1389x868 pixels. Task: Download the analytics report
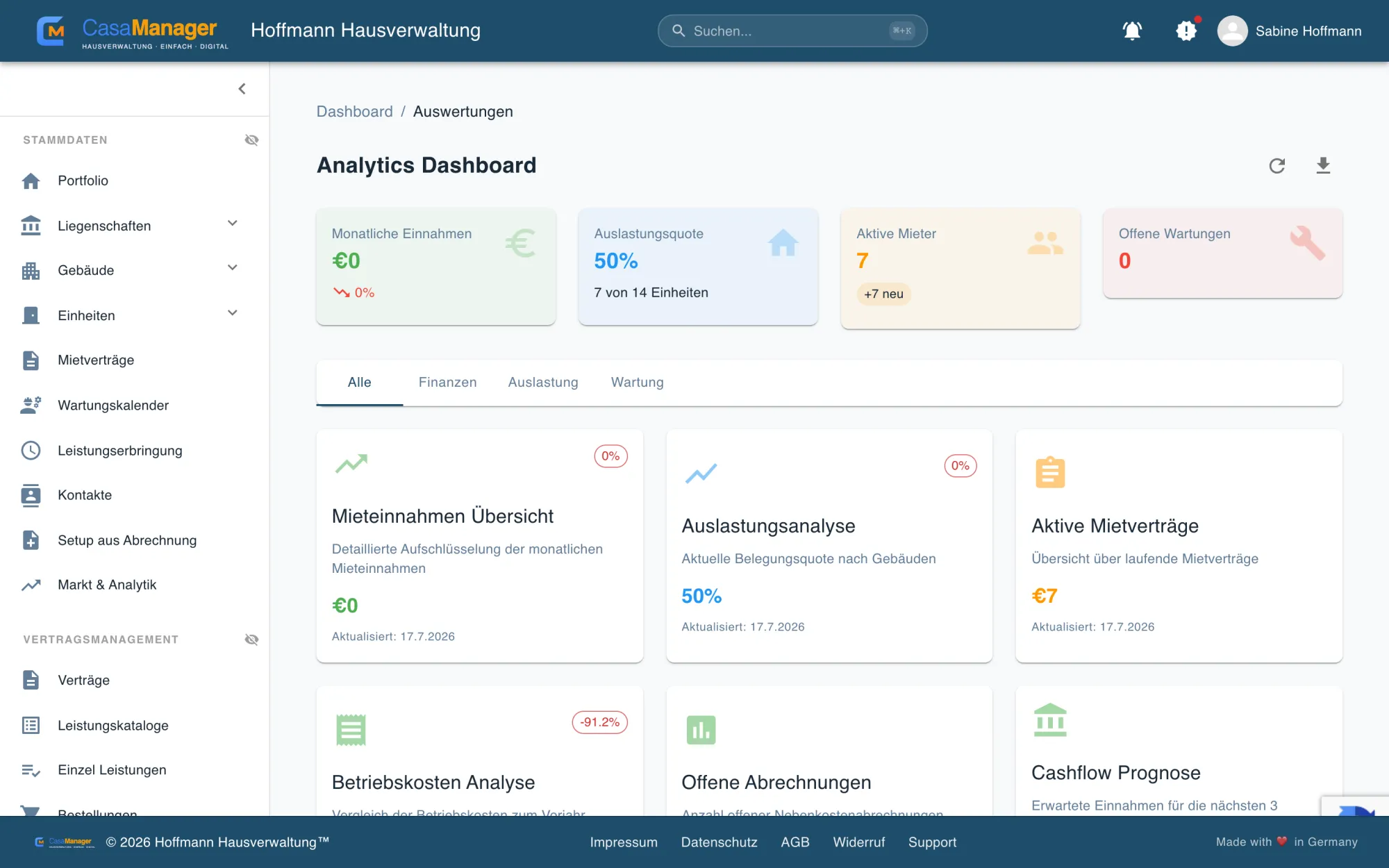click(1323, 166)
